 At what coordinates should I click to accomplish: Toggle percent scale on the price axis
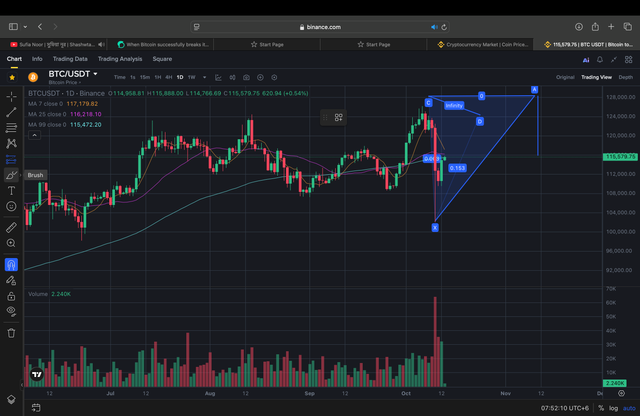(601, 408)
